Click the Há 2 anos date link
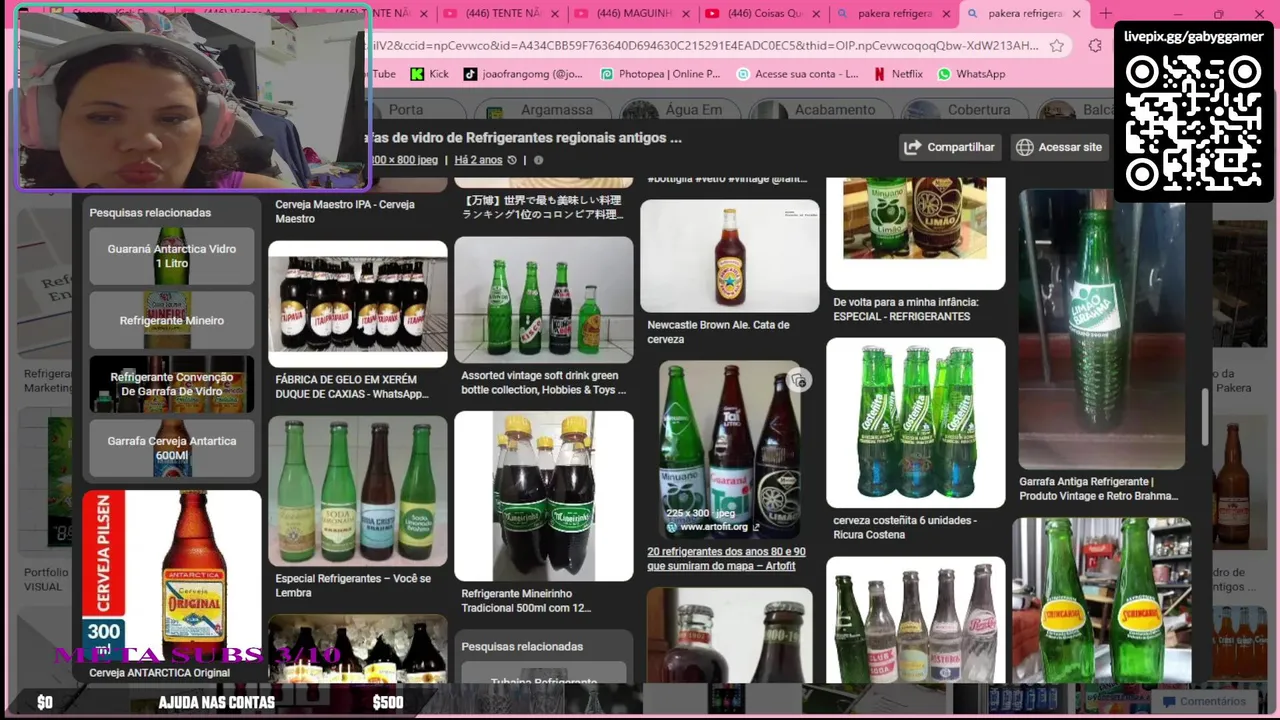1280x720 pixels. tap(478, 160)
